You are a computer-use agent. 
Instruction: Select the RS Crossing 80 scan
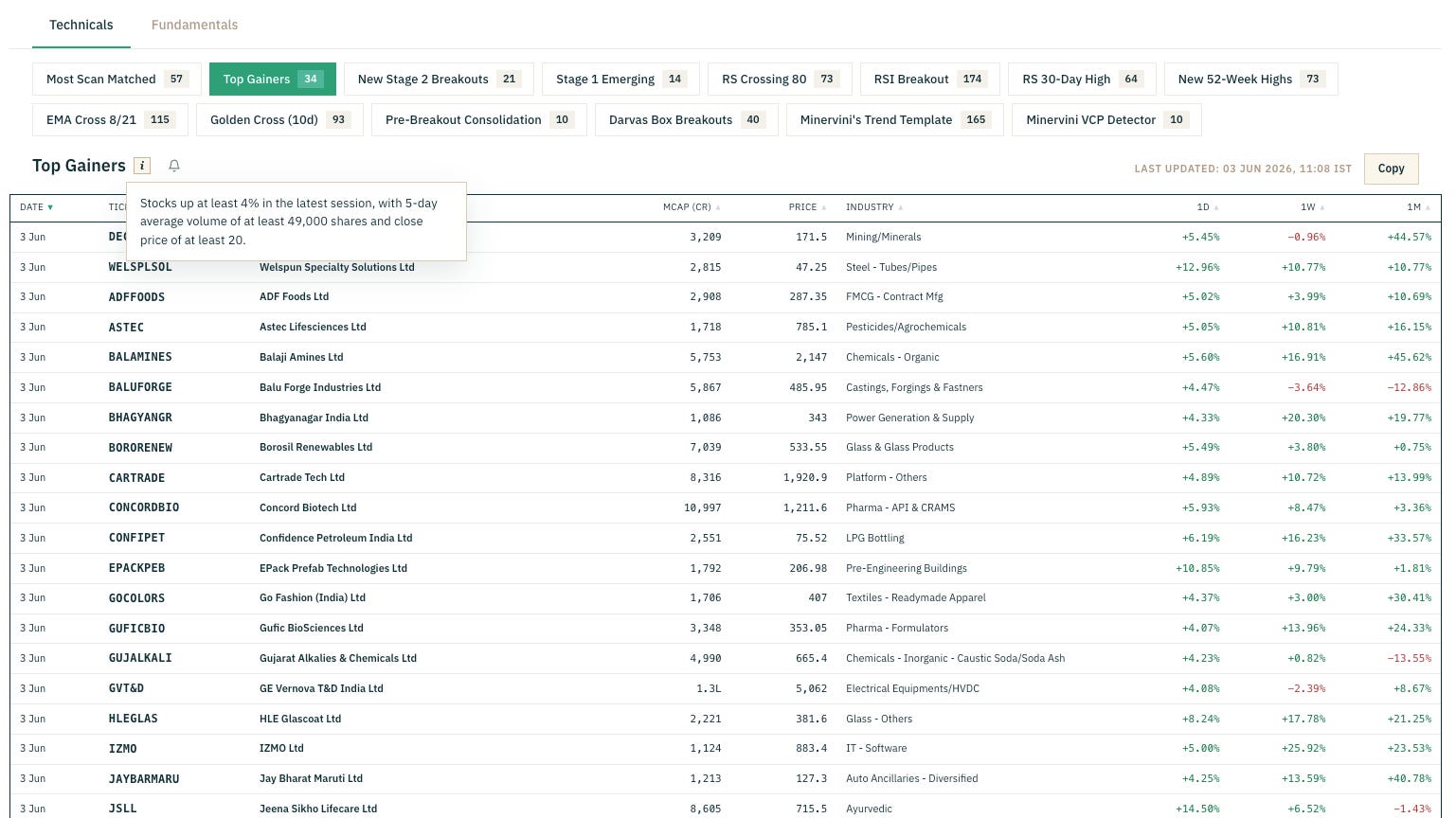pos(780,80)
